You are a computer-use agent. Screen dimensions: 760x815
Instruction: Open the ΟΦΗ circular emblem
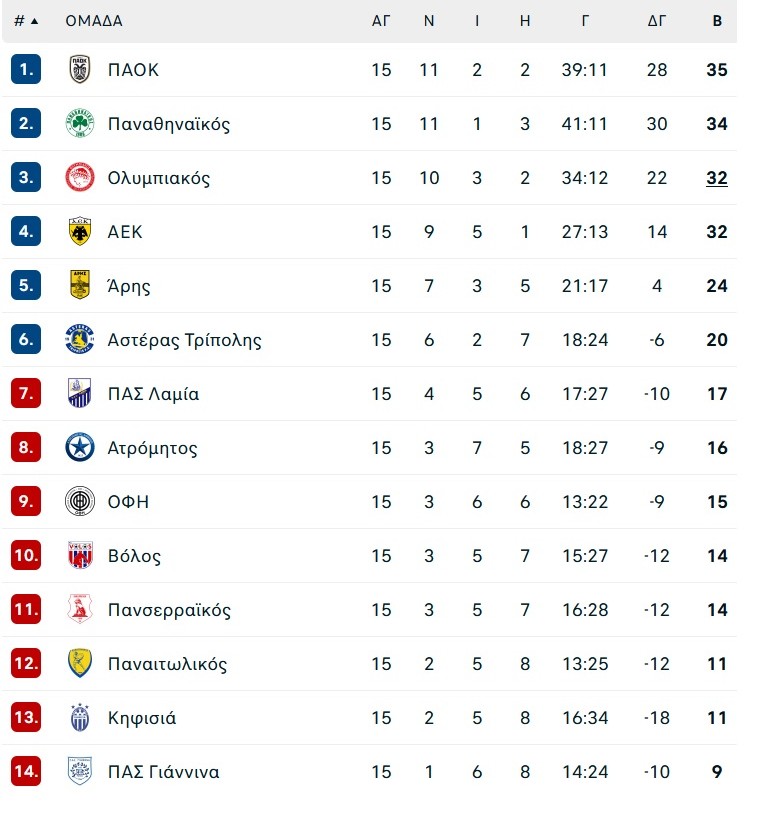(x=80, y=501)
